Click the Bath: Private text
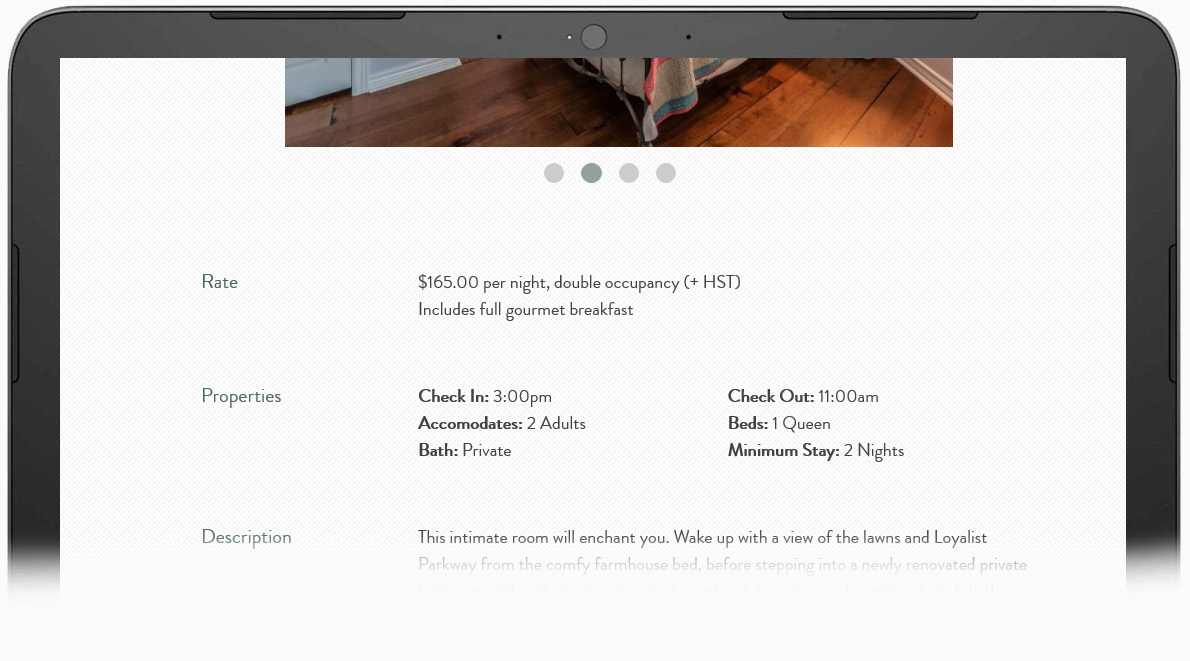This screenshot has height=661, width=1190. [464, 451]
